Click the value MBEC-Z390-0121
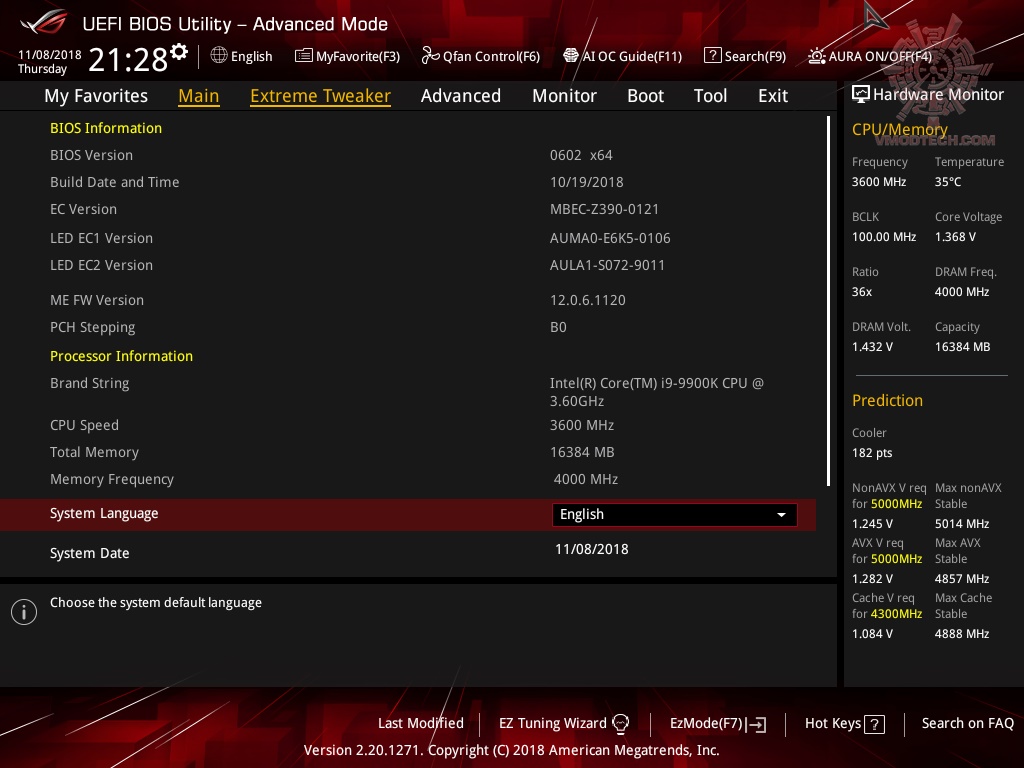Screen dimensions: 1024x768 [604, 210]
